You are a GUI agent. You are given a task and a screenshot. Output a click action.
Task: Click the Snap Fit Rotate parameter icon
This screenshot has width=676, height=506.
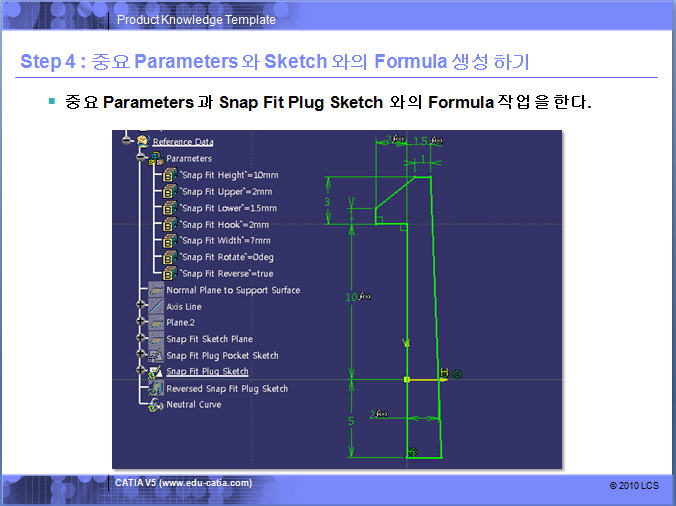point(169,257)
